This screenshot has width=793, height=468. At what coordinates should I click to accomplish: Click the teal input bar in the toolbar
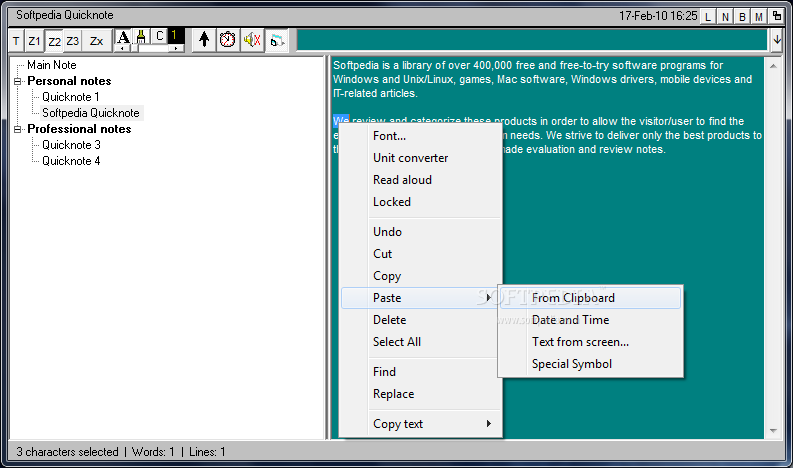(532, 40)
